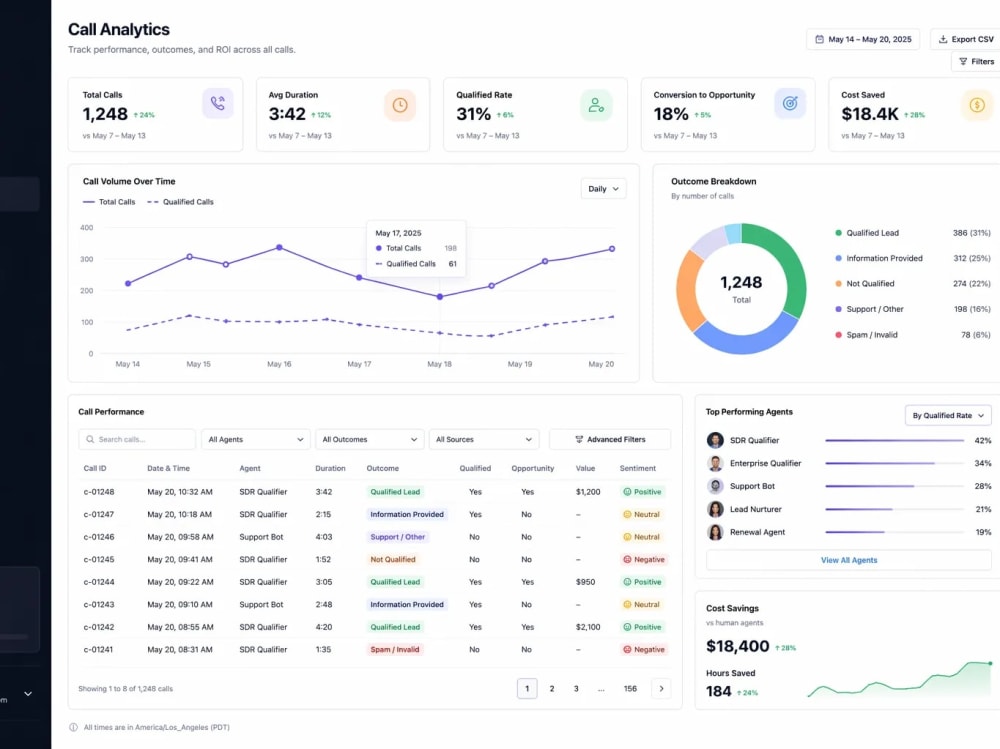Click the View All Agents link
Image resolution: width=1000 pixels, height=749 pixels.
(x=849, y=560)
